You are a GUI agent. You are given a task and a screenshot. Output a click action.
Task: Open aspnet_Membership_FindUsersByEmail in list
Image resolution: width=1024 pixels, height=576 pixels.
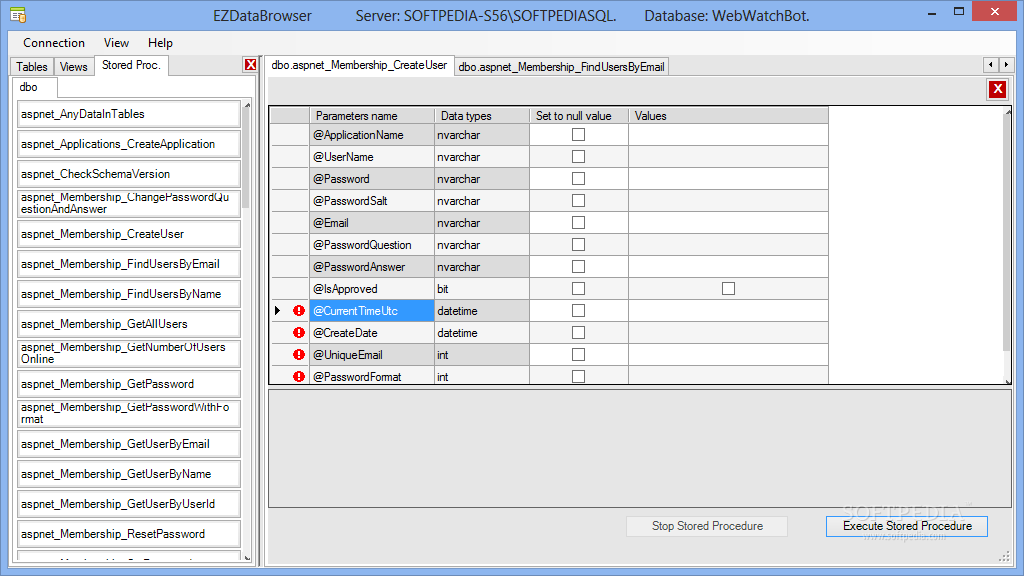[129, 264]
